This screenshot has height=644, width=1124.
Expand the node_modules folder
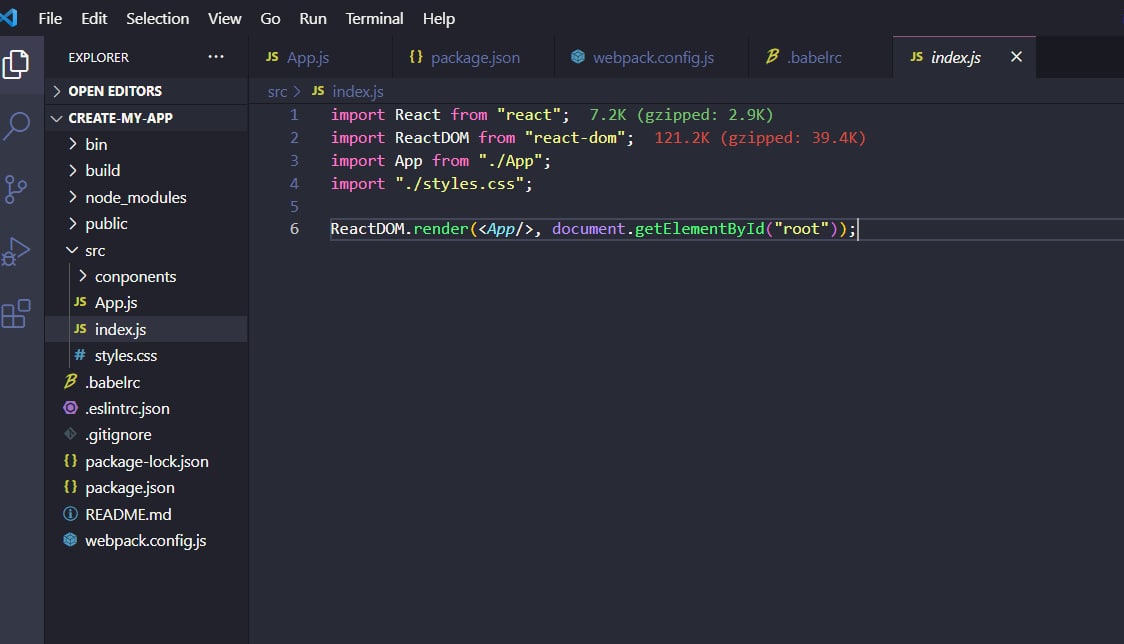135,197
